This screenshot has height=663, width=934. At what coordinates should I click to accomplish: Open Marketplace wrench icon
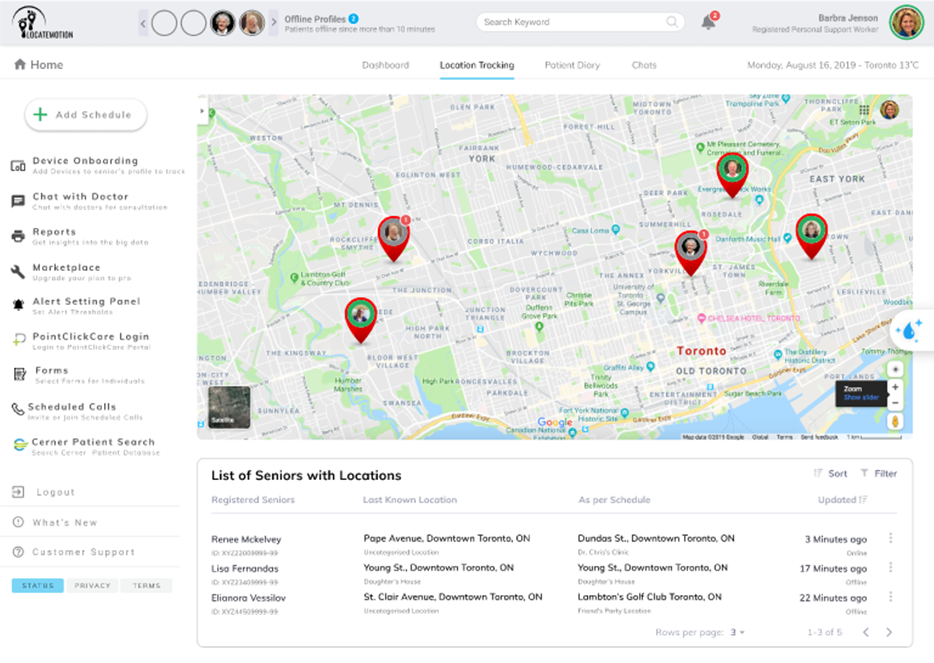(18, 272)
